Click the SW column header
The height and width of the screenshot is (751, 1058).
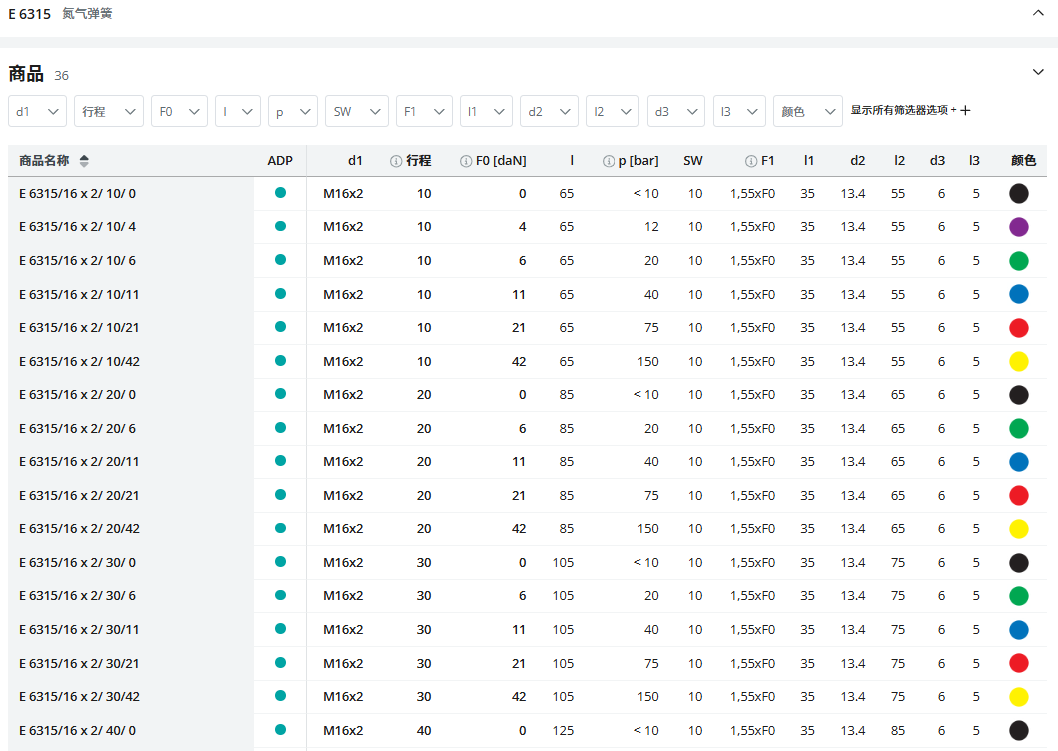(692, 161)
